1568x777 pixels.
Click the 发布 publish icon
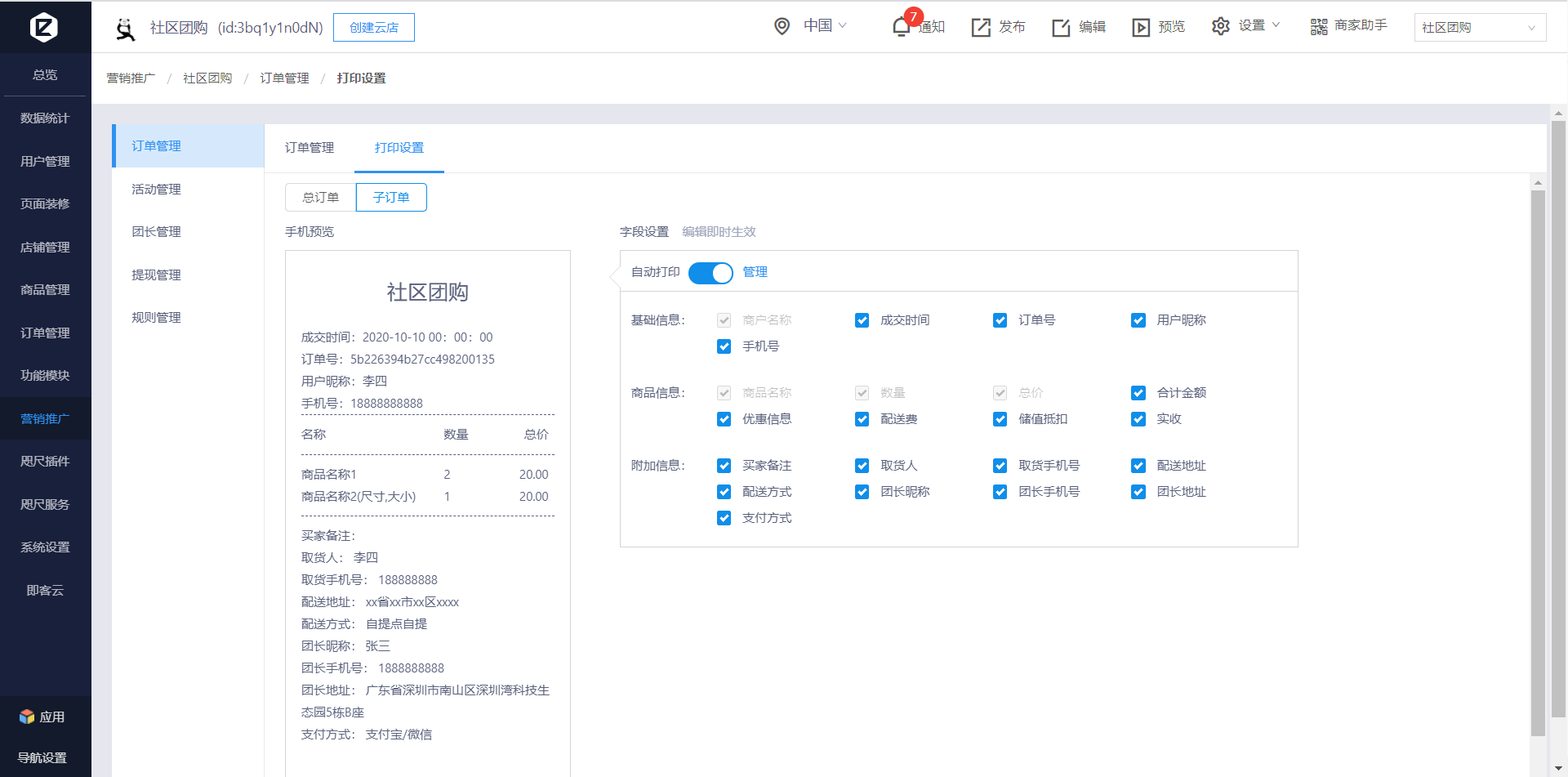point(980,27)
